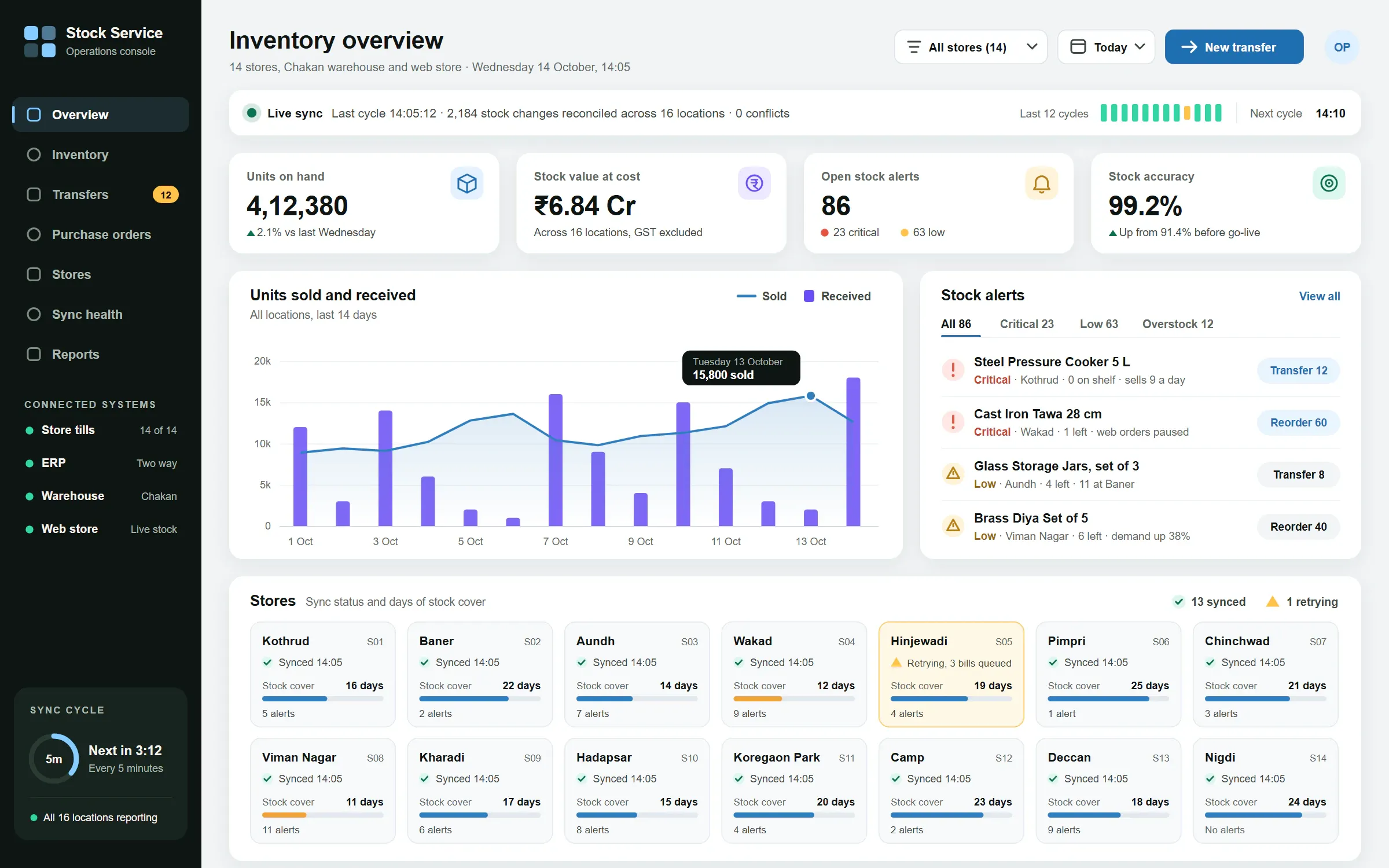The image size is (1389, 868).
Task: Click the Kothrud synced checkmark icon
Action: click(x=267, y=663)
